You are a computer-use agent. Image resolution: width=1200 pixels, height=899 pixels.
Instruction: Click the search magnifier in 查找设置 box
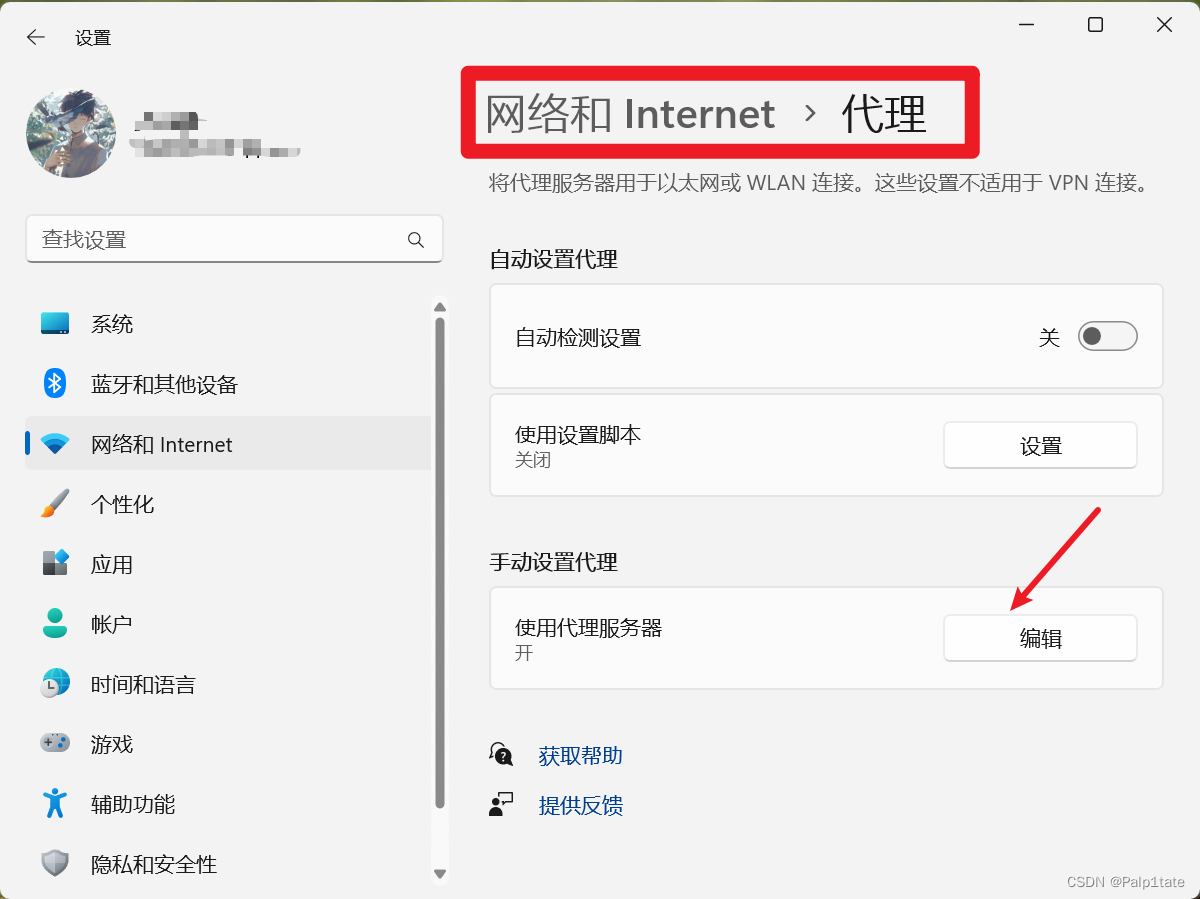pos(415,240)
